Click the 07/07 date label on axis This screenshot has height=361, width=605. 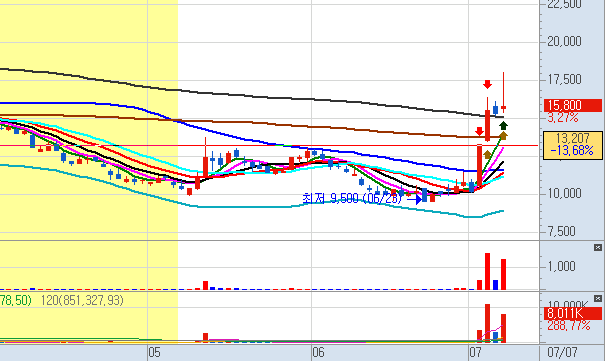563,352
